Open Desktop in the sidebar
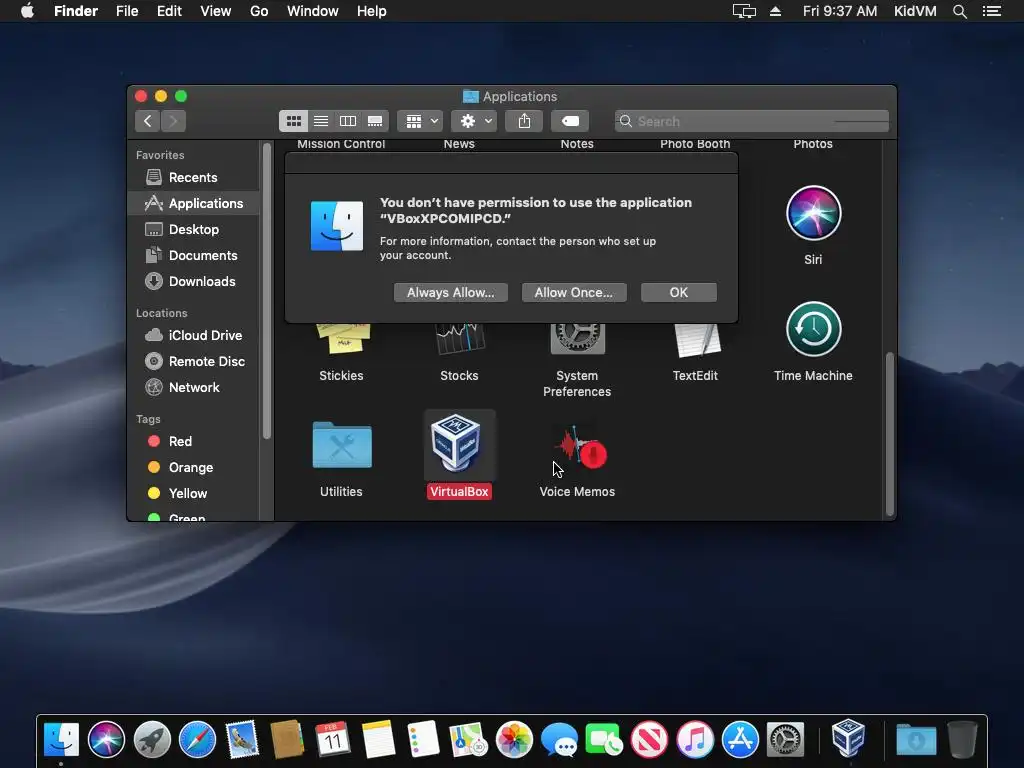Screen dimensions: 1024x768 (x=194, y=229)
